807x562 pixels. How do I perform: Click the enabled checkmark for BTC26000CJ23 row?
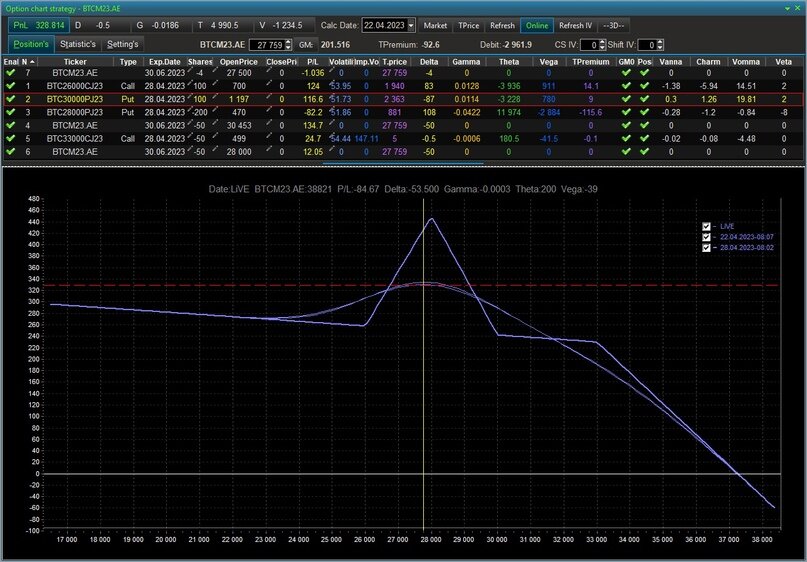10,87
